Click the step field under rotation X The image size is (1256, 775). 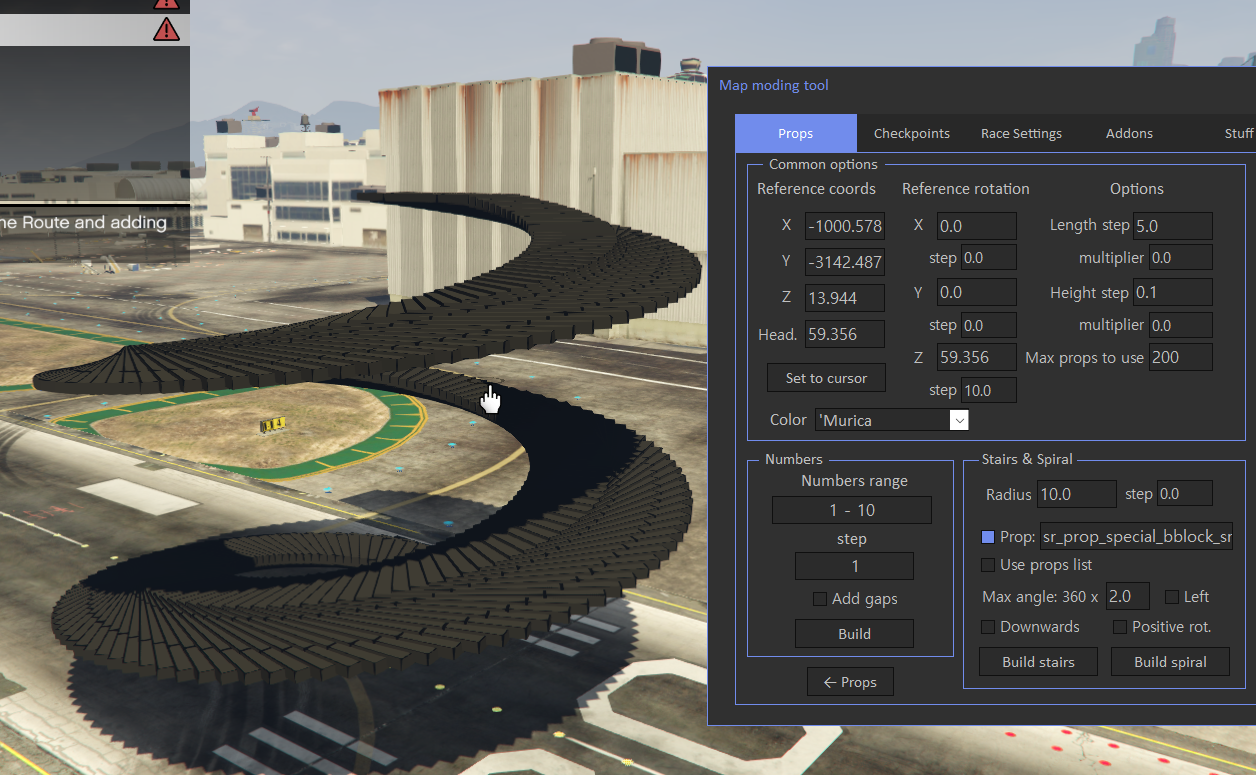tap(989, 258)
